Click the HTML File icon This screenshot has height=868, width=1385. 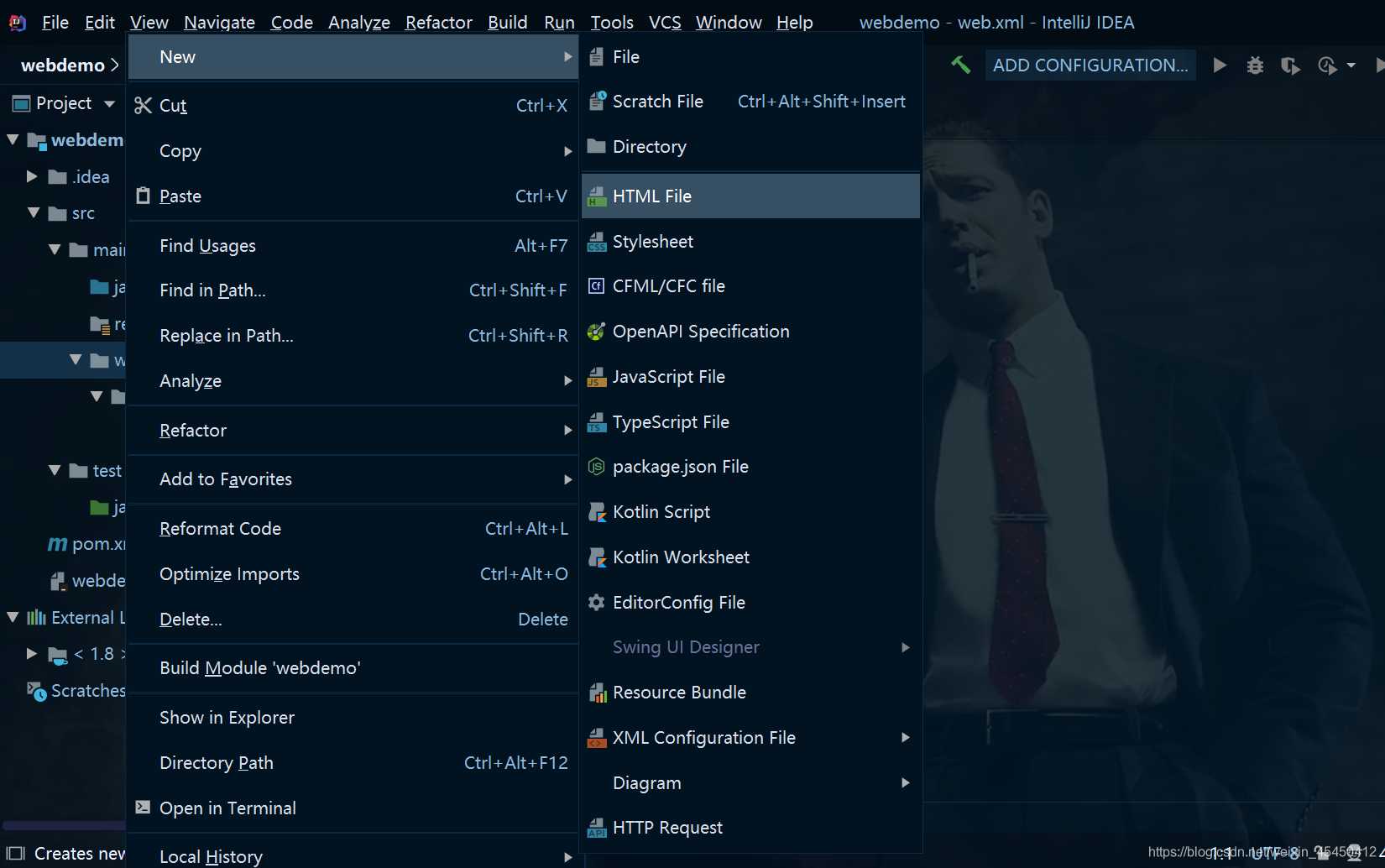[x=597, y=196]
